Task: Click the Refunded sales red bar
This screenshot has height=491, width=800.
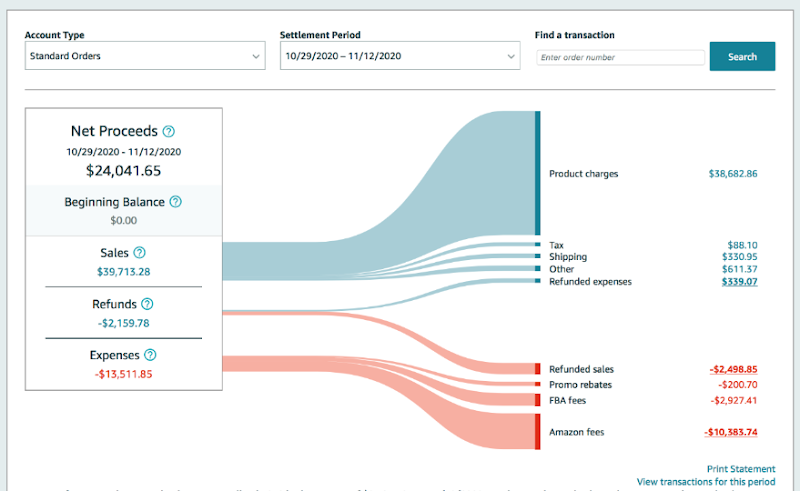Action: click(x=538, y=369)
